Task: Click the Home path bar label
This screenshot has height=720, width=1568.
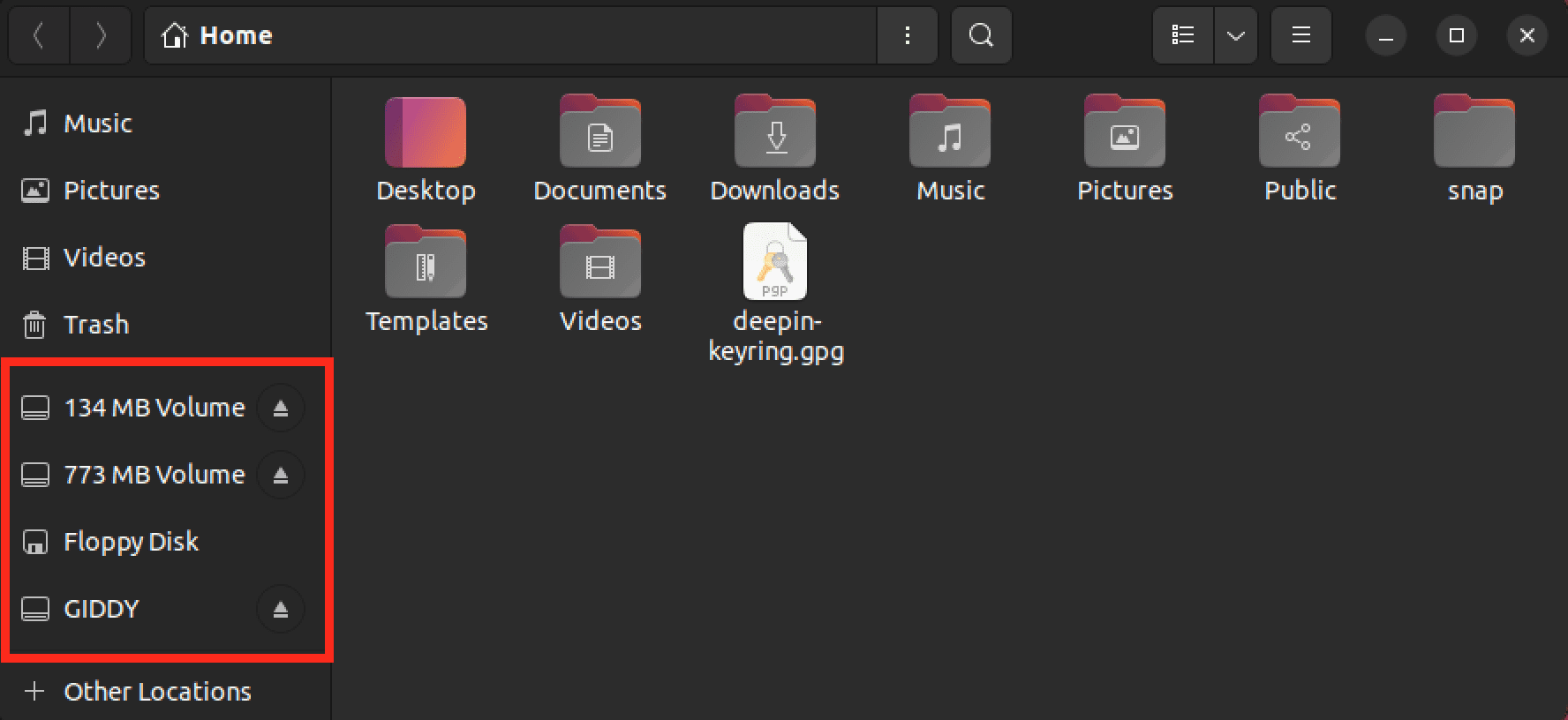Action: pos(236,35)
